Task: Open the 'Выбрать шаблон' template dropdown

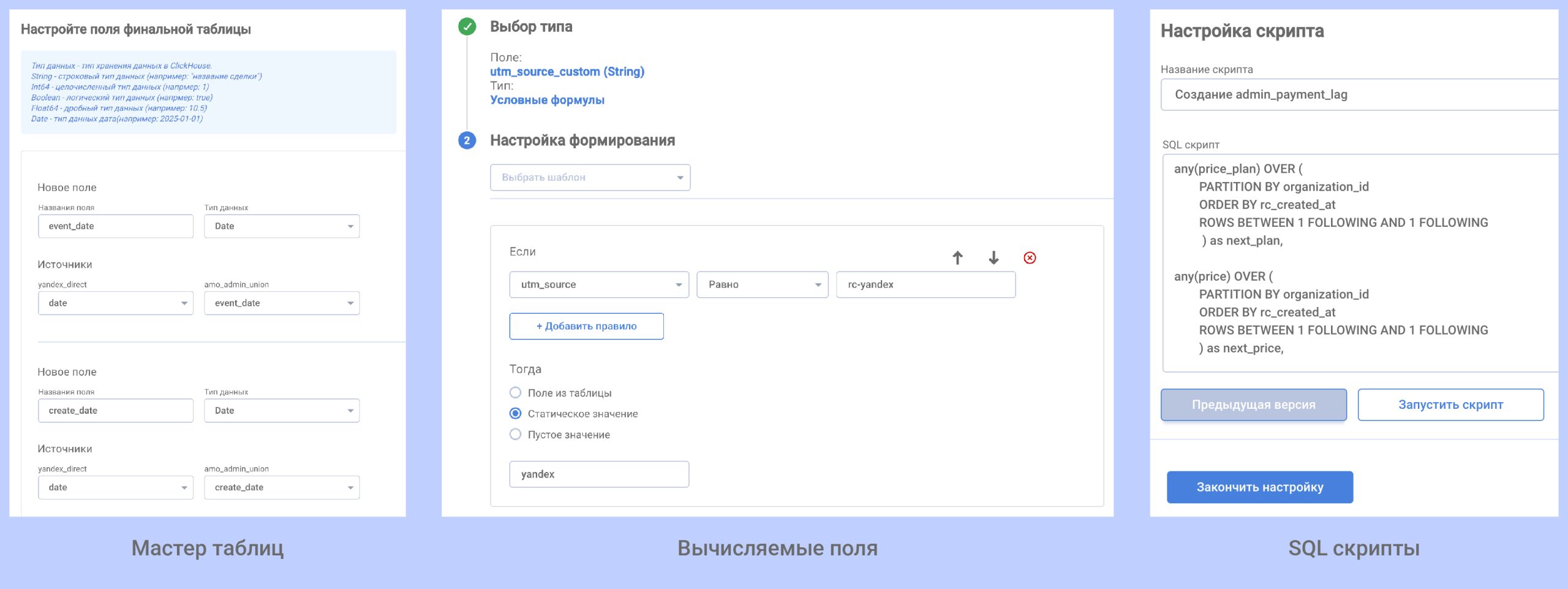Action: pyautogui.click(x=590, y=178)
